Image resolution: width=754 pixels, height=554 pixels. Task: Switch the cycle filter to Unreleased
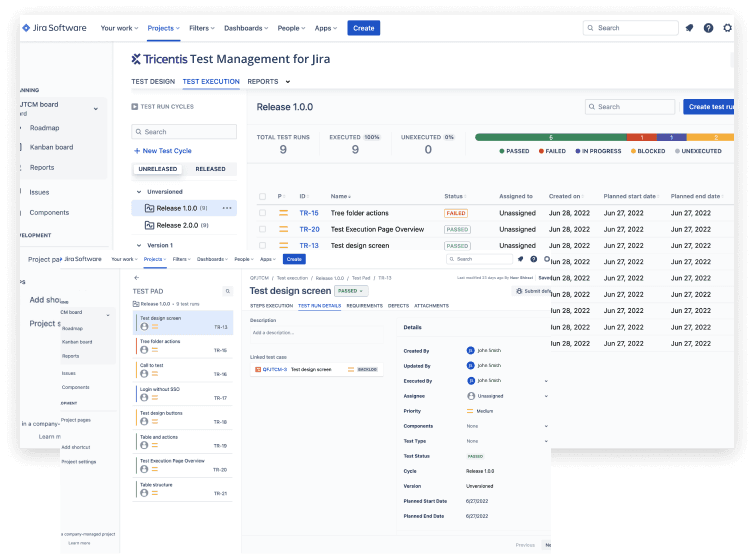(158, 169)
